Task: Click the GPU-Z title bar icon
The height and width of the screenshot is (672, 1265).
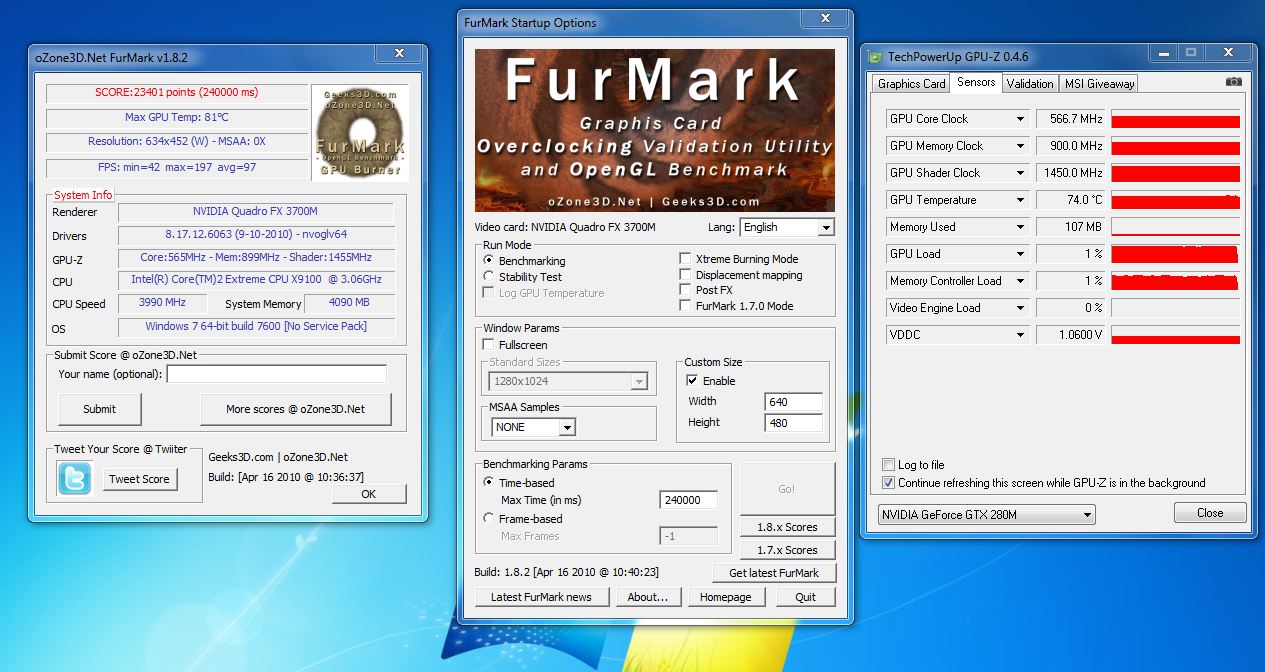Action: (x=875, y=57)
